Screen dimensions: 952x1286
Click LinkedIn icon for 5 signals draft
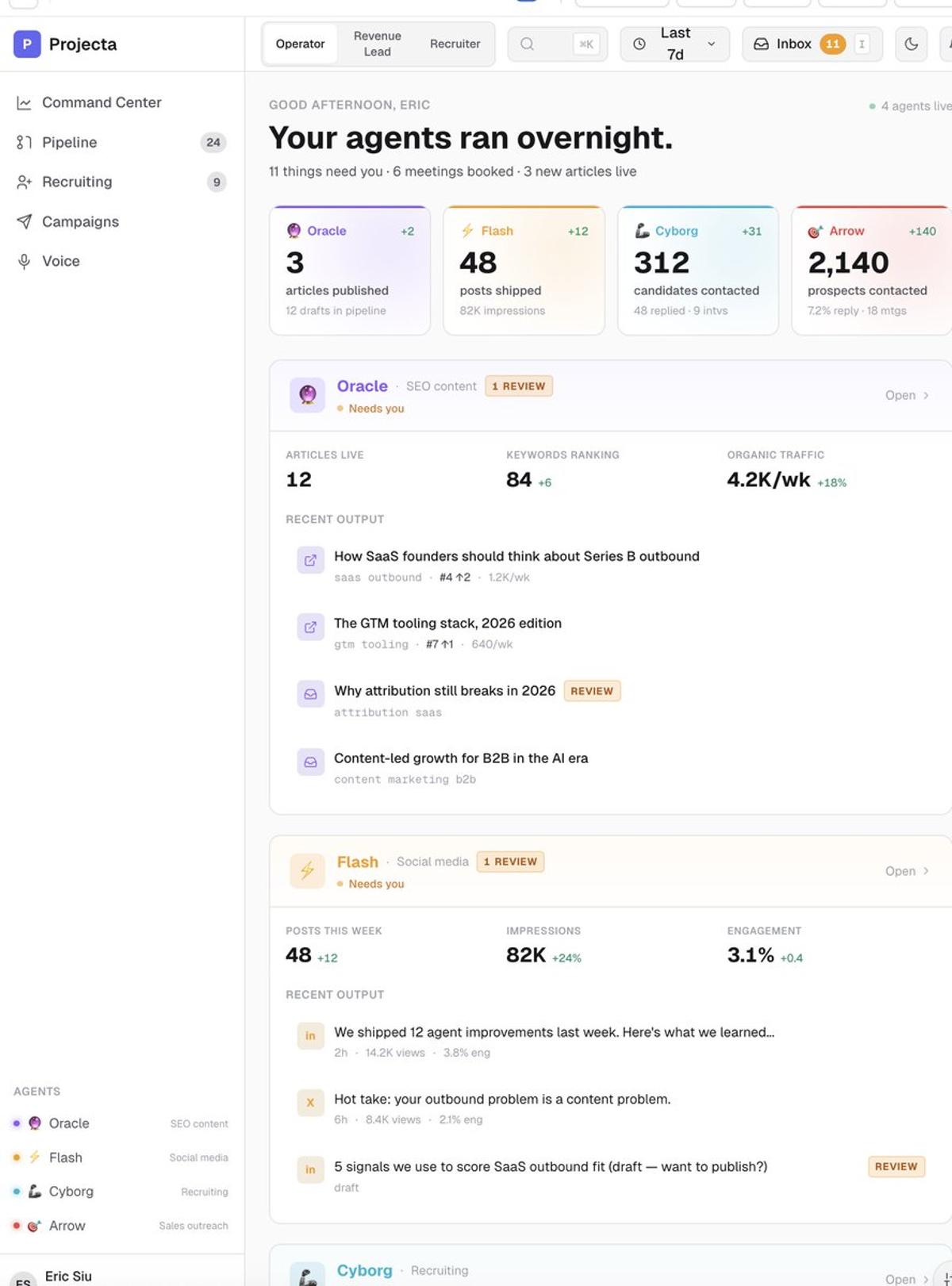click(310, 1170)
